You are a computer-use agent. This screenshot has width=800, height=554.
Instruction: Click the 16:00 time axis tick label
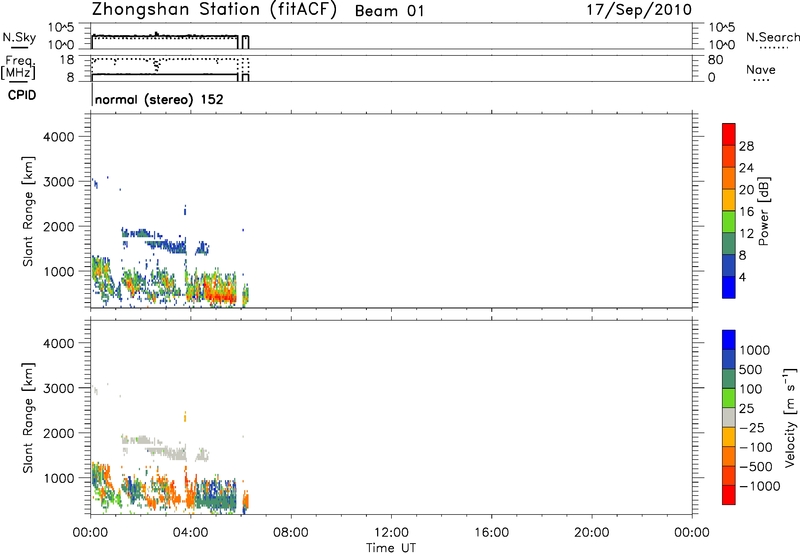point(491,533)
